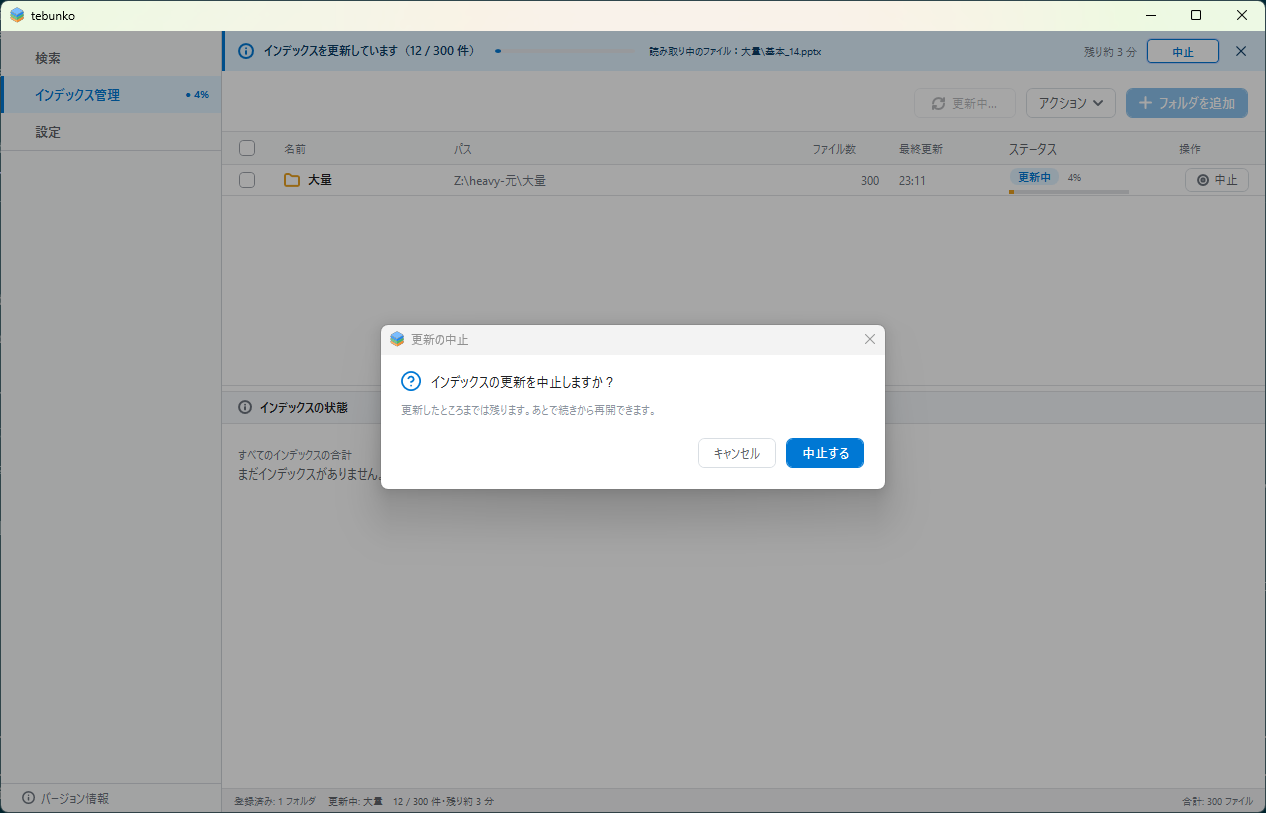Sort by the 名前 column header
Screen dimensions: 1266x813
(295, 149)
